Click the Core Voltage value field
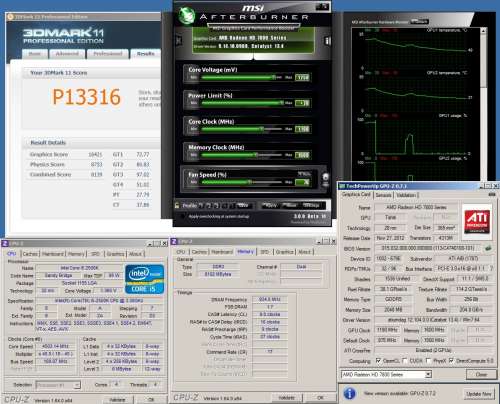This screenshot has height=404, width=500. pyautogui.click(x=302, y=78)
